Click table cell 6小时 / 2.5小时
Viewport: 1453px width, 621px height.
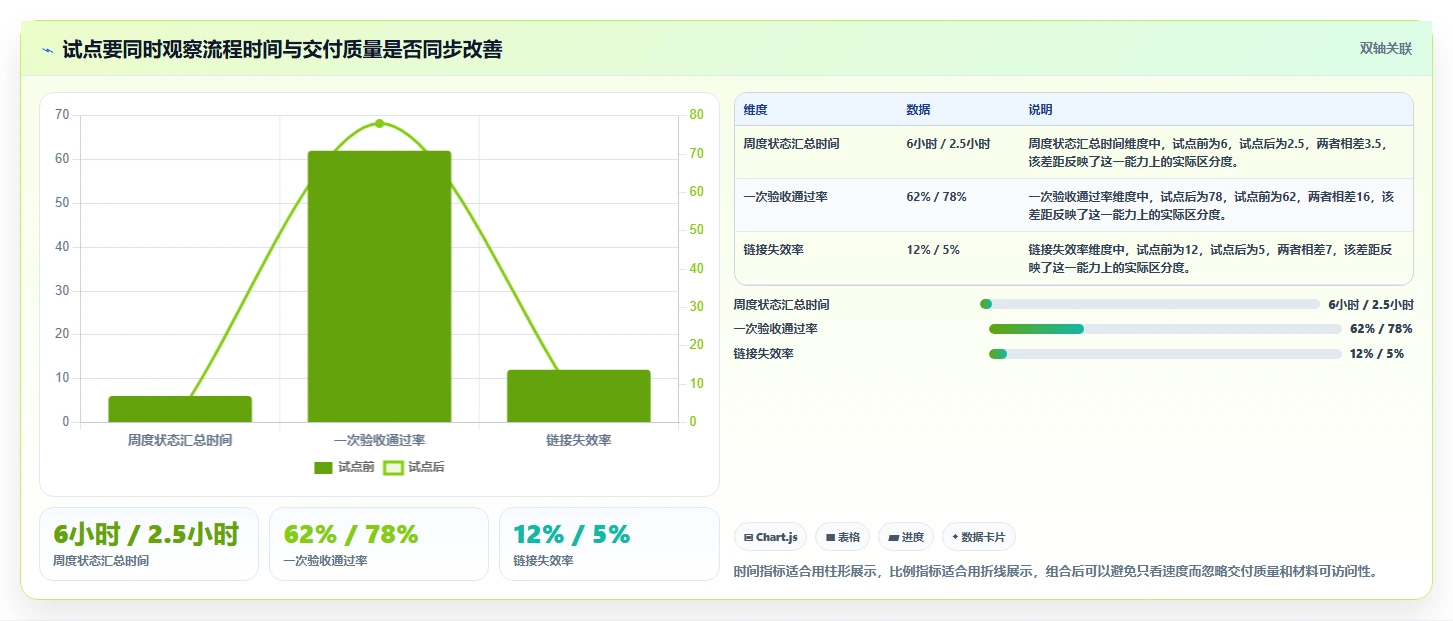tap(948, 144)
